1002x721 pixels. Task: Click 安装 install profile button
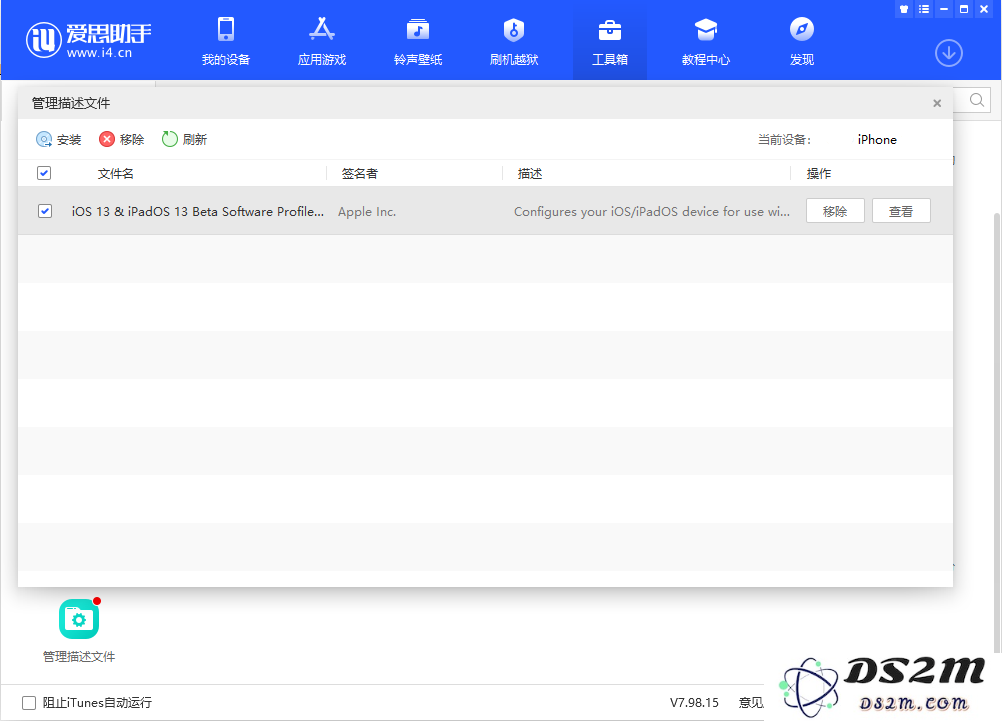pyautogui.click(x=59, y=139)
